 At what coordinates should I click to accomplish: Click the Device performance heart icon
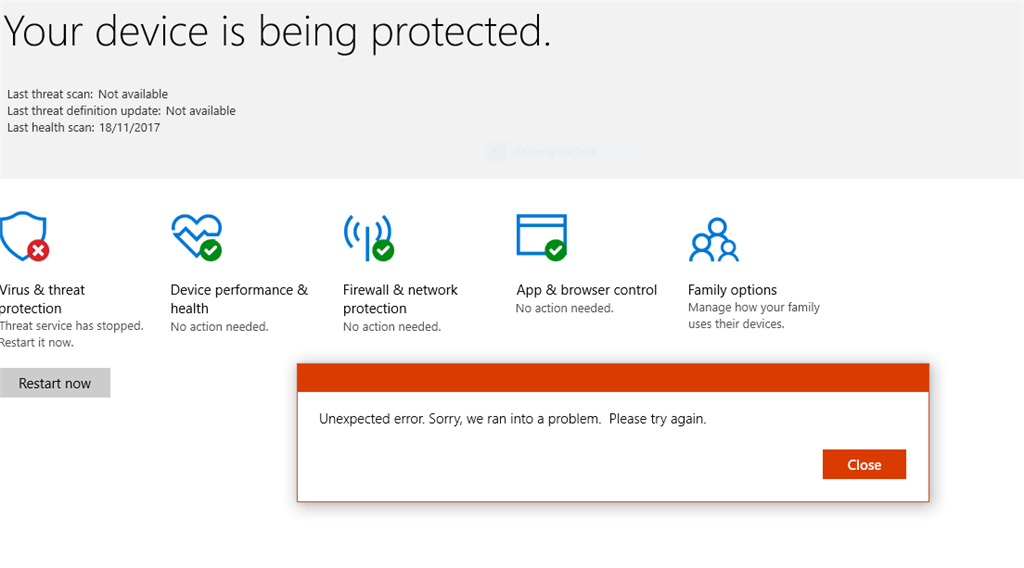point(196,236)
